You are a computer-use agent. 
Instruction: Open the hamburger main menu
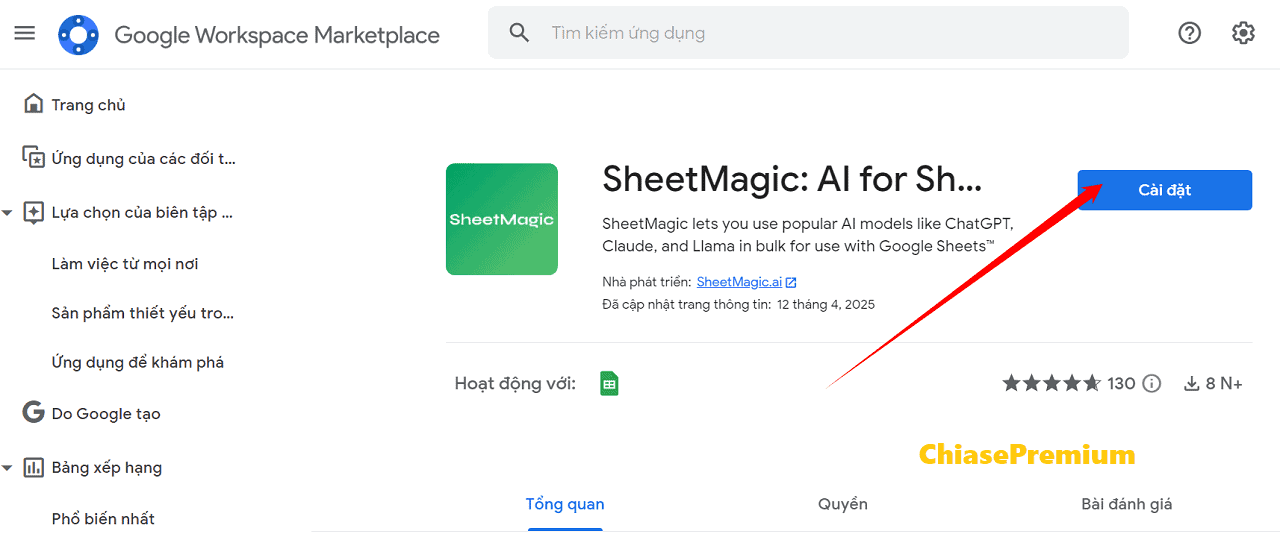25,33
